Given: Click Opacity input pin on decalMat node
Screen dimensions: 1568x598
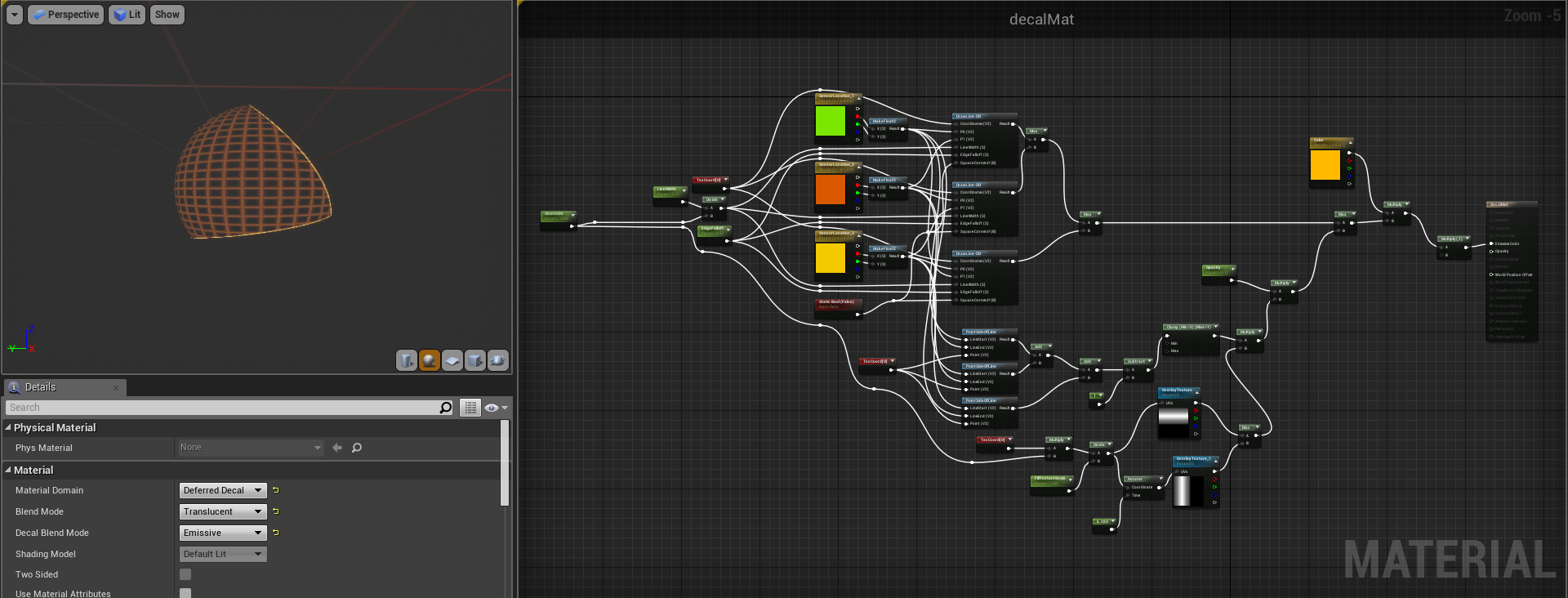Looking at the screenshot, I should tap(1491, 252).
